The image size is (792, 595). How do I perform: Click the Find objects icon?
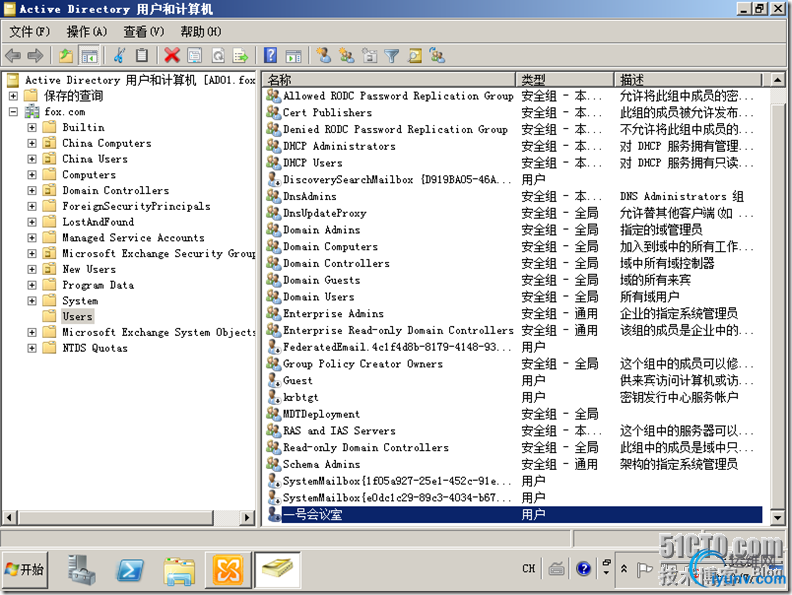pyautogui.click(x=415, y=56)
